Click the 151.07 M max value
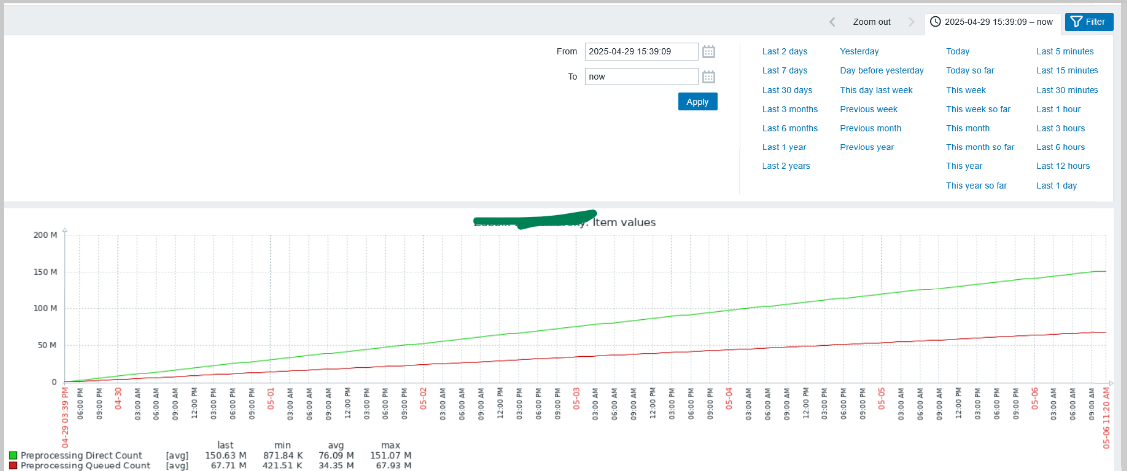This screenshot has width=1127, height=471. 391,456
